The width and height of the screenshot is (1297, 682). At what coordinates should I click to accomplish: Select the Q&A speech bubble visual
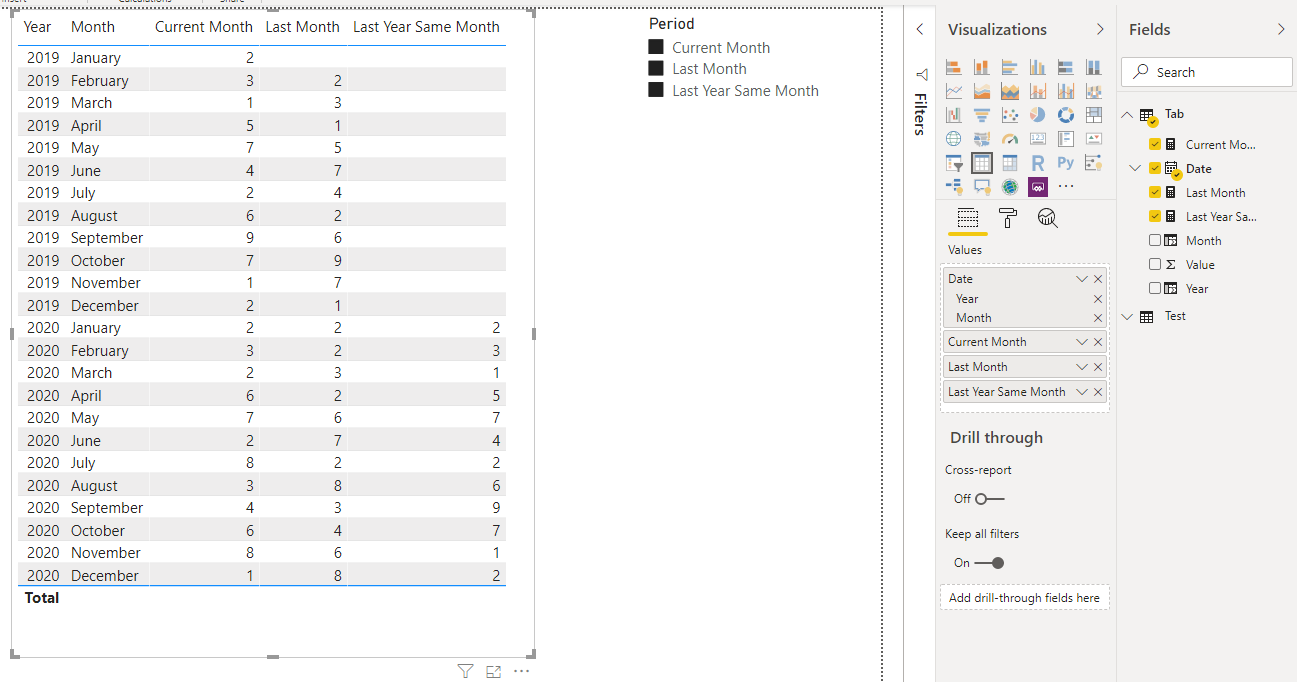[x=982, y=187]
